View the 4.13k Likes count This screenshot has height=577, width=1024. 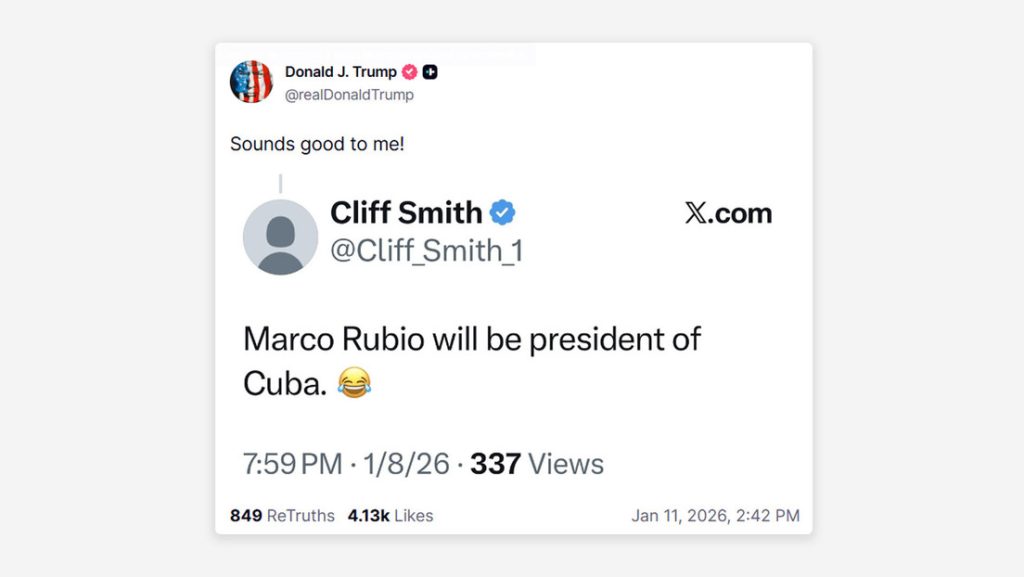tap(390, 516)
